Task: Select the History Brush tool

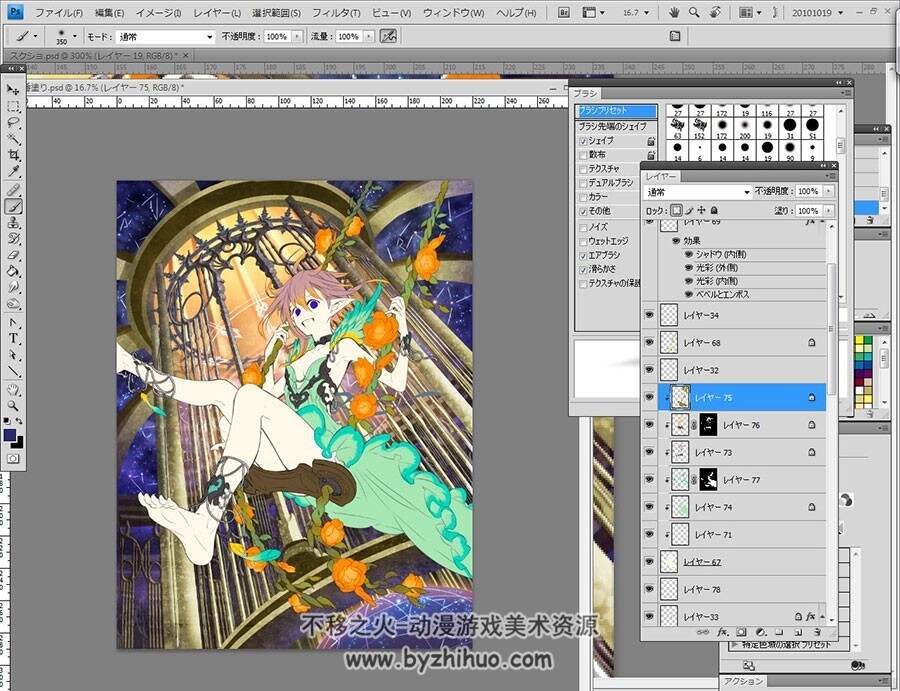Action: [13, 239]
